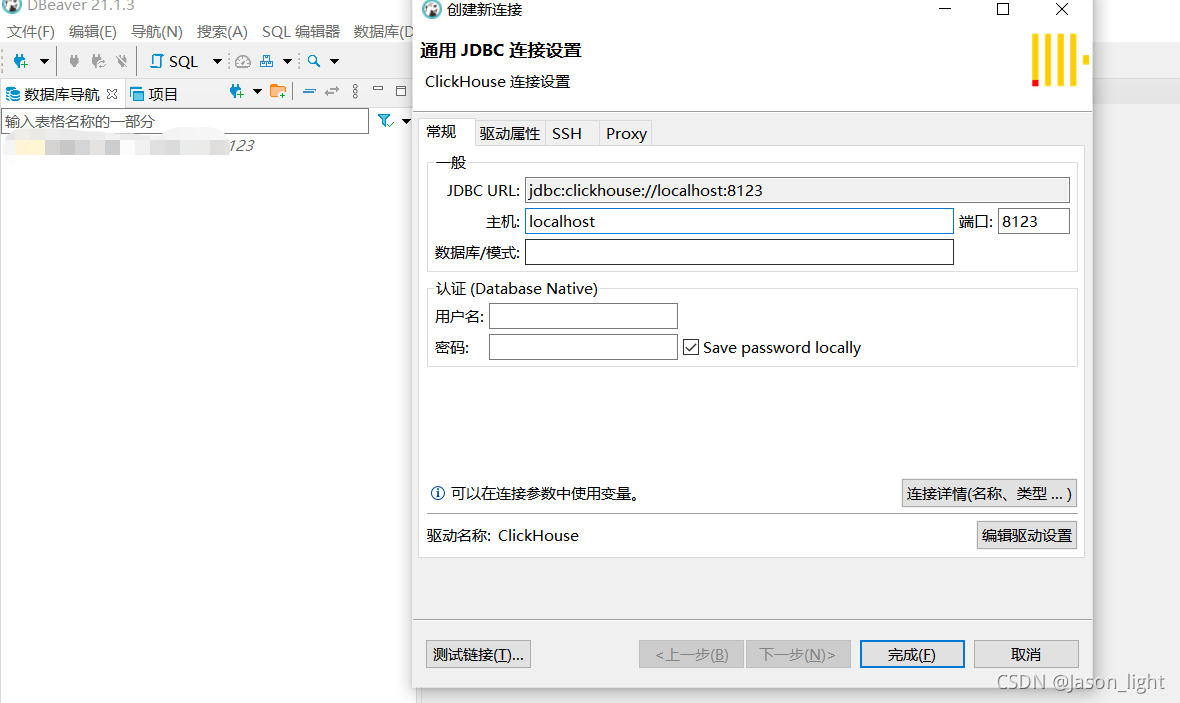
Task: Open the 文件(F) menu
Action: click(31, 32)
